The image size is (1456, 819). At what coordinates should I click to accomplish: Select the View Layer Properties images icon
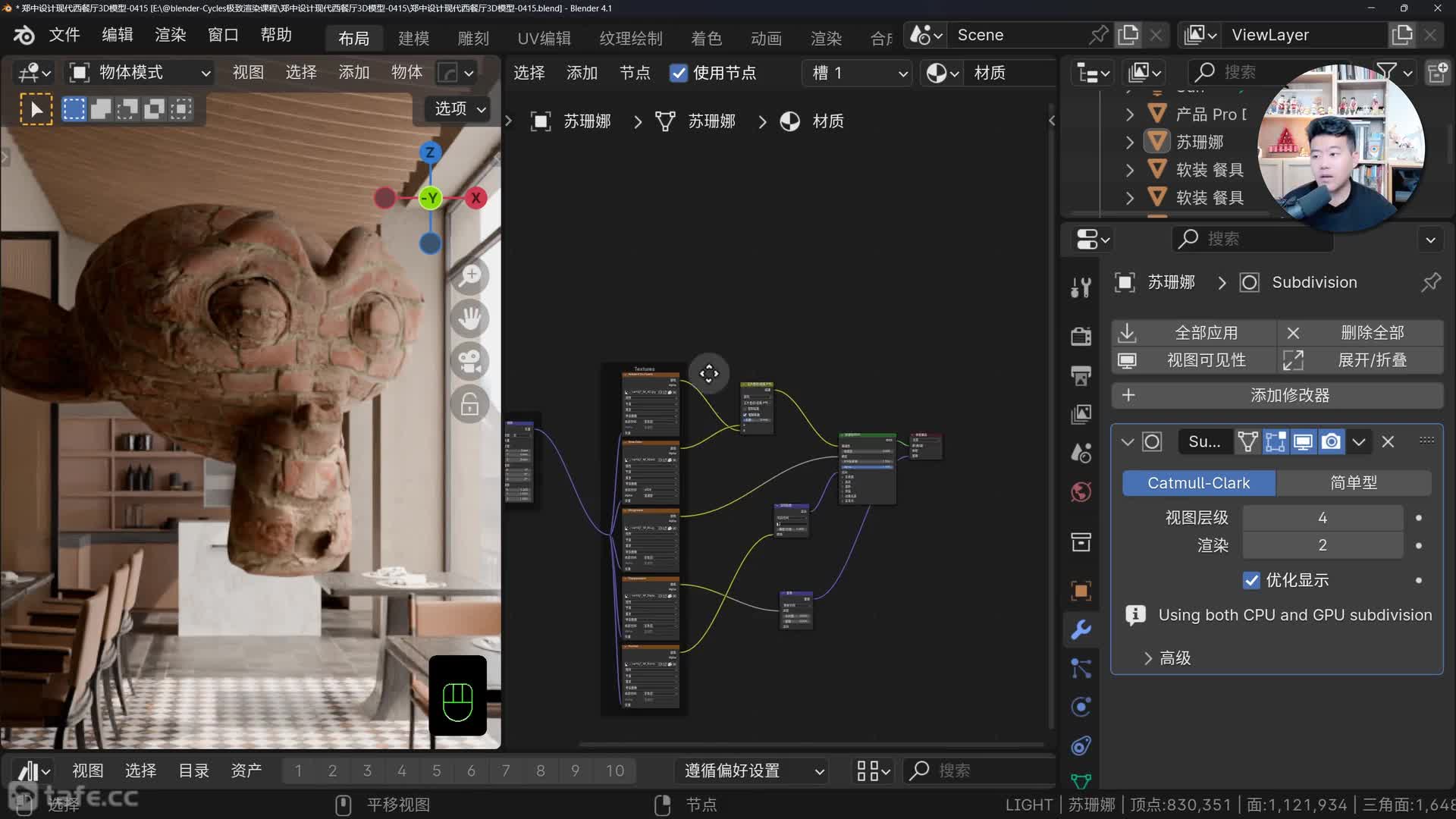tap(1081, 414)
